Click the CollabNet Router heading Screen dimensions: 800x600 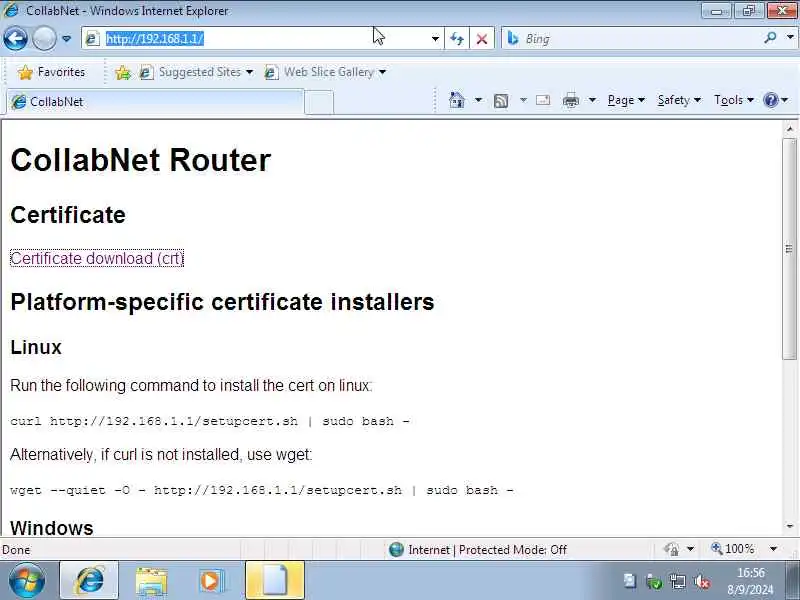click(140, 160)
